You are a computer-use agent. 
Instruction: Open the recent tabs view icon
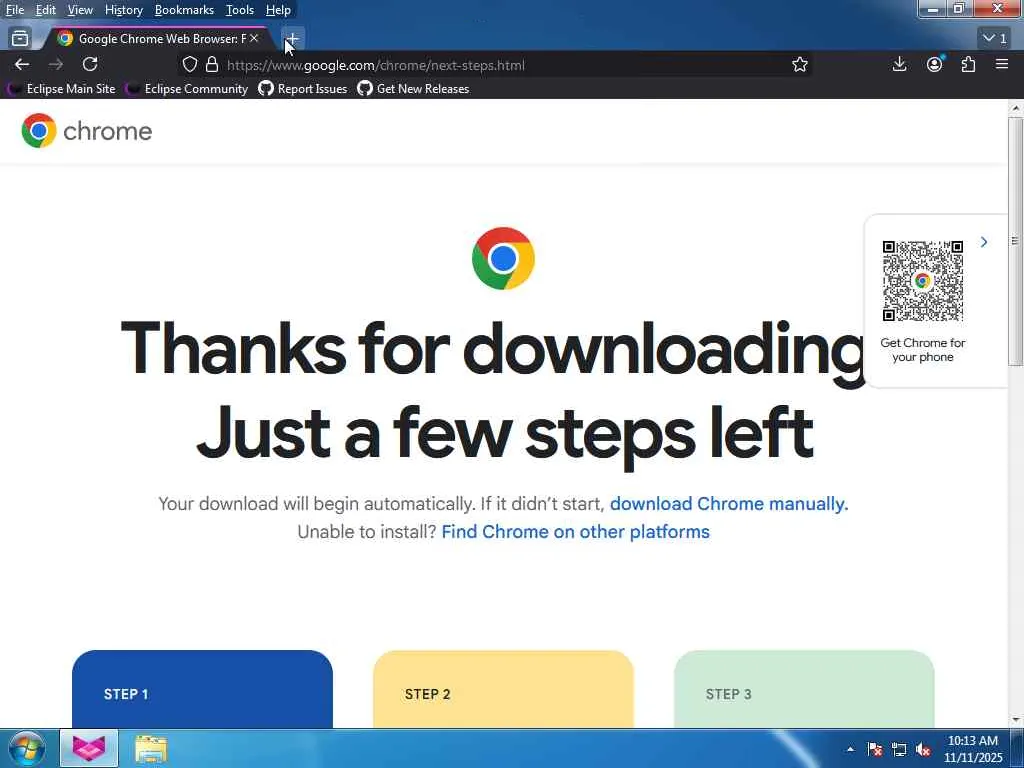(20, 39)
